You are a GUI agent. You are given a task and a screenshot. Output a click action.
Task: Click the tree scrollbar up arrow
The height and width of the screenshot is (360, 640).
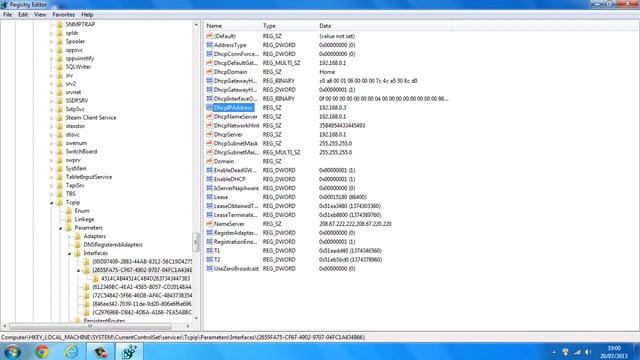(x=196, y=25)
